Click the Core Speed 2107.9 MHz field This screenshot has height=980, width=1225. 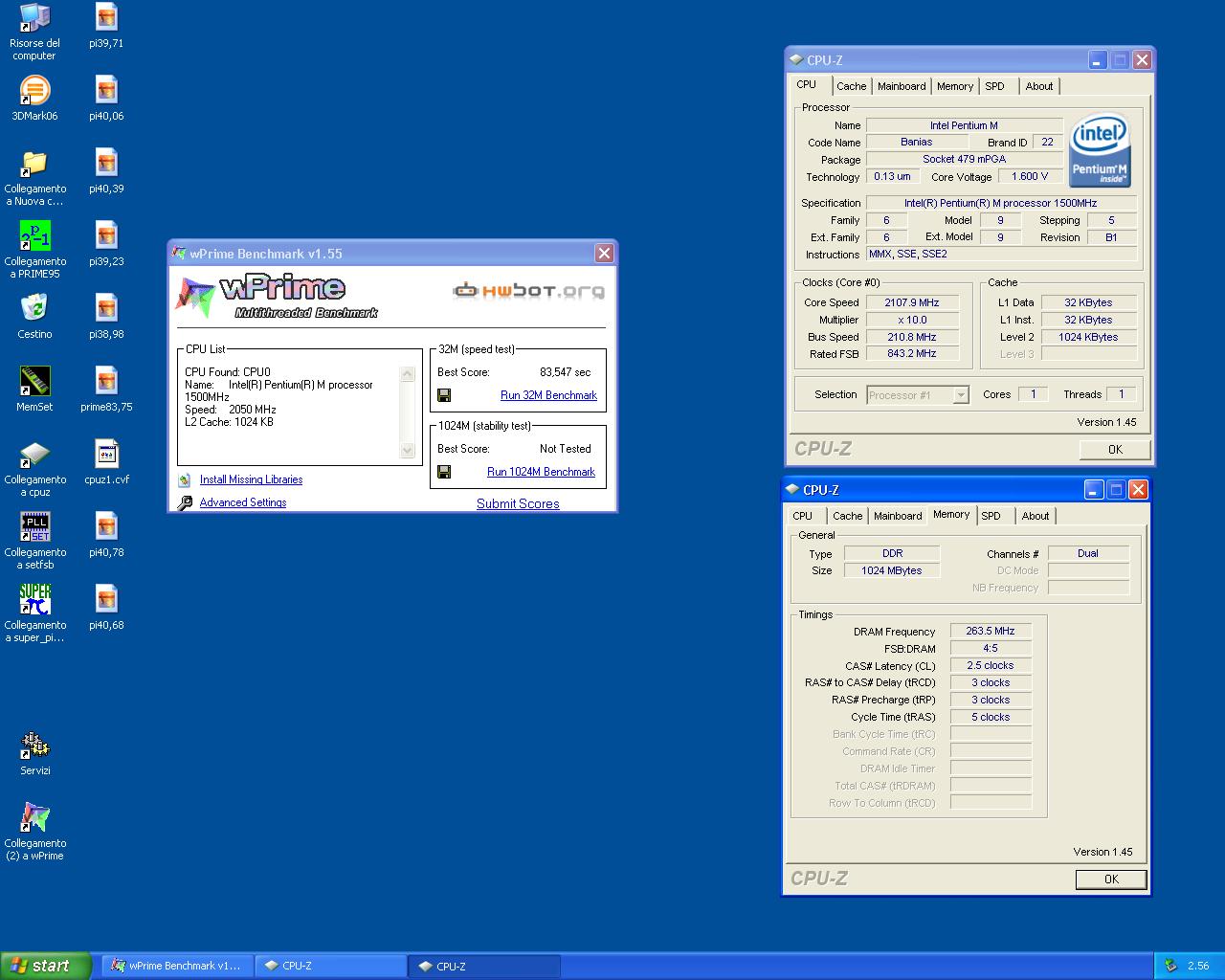pyautogui.click(x=911, y=302)
